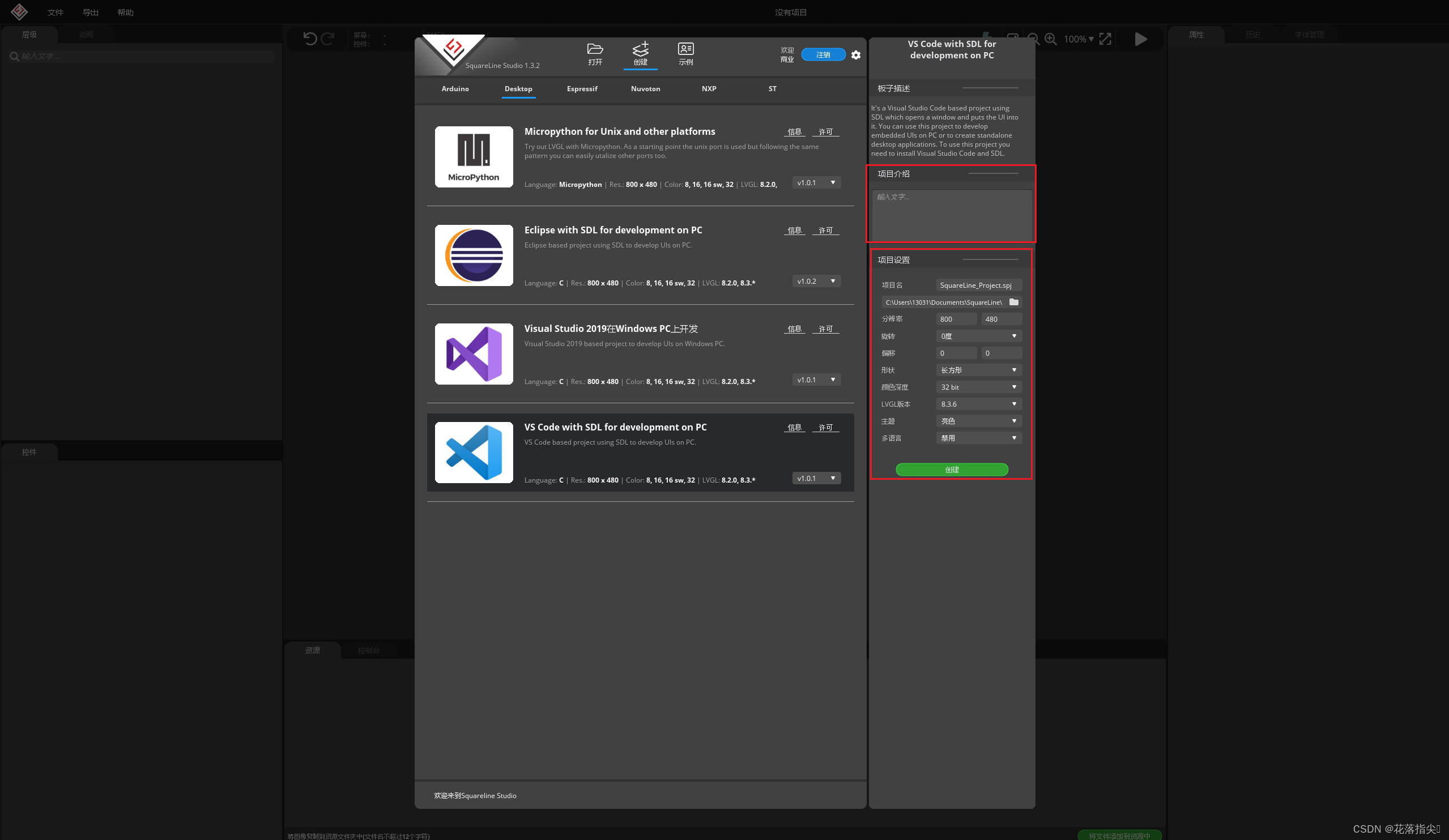Viewport: 1449px width, 840px height.
Task: Click the browse folder icon for project path
Action: pos(1014,302)
